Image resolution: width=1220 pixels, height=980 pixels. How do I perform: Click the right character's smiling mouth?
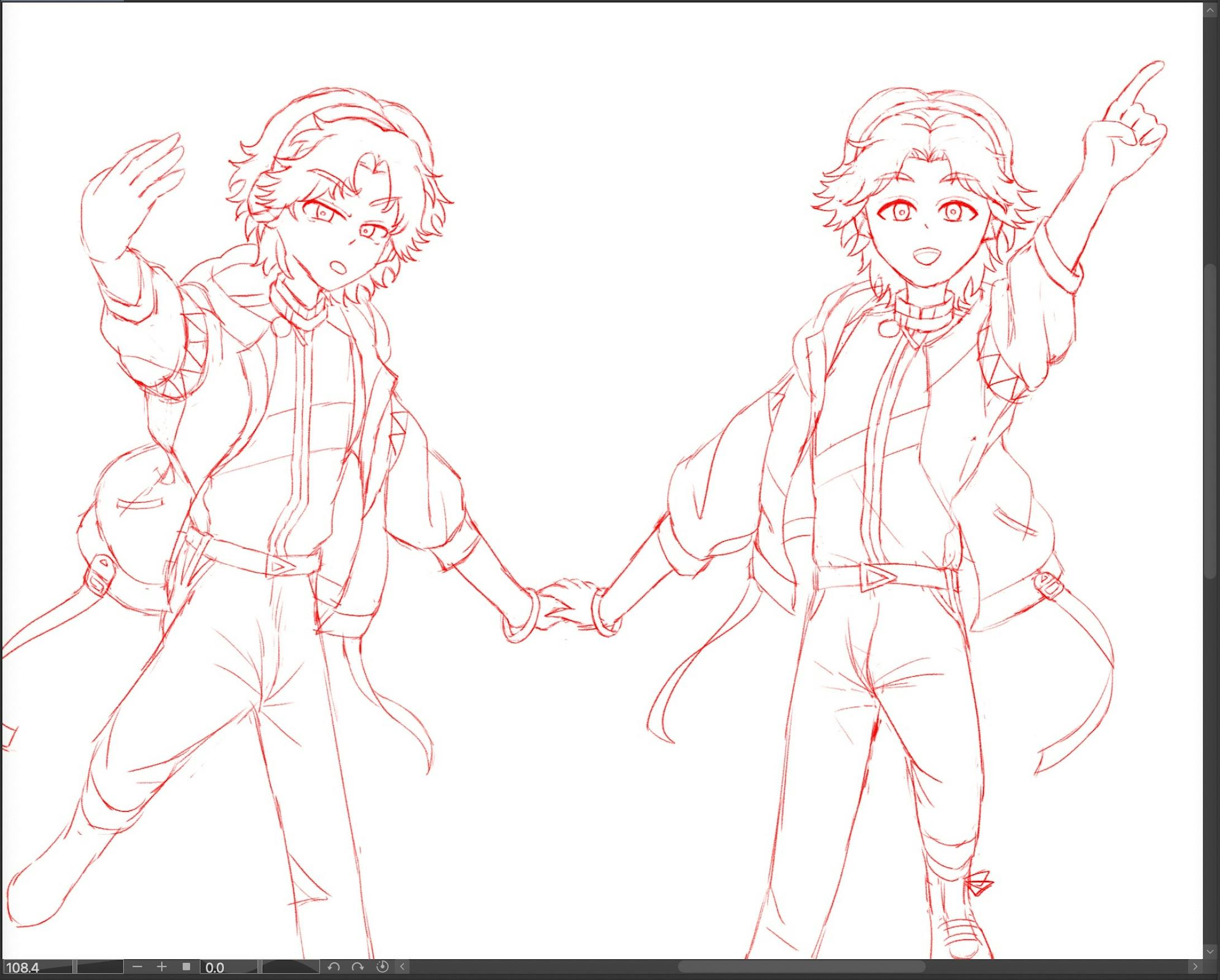(927, 256)
